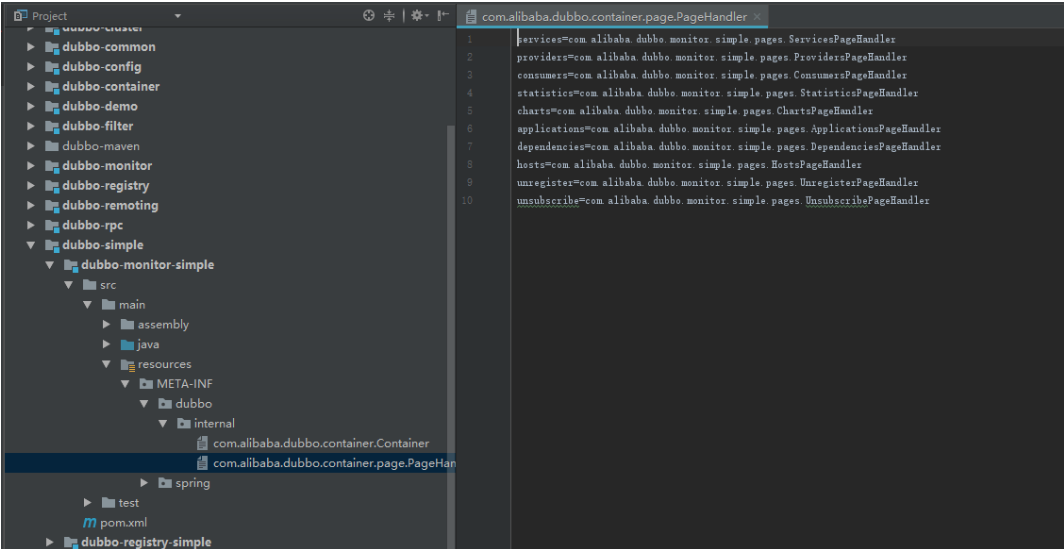
Task: Expand the test folder arrow
Action: point(88,503)
